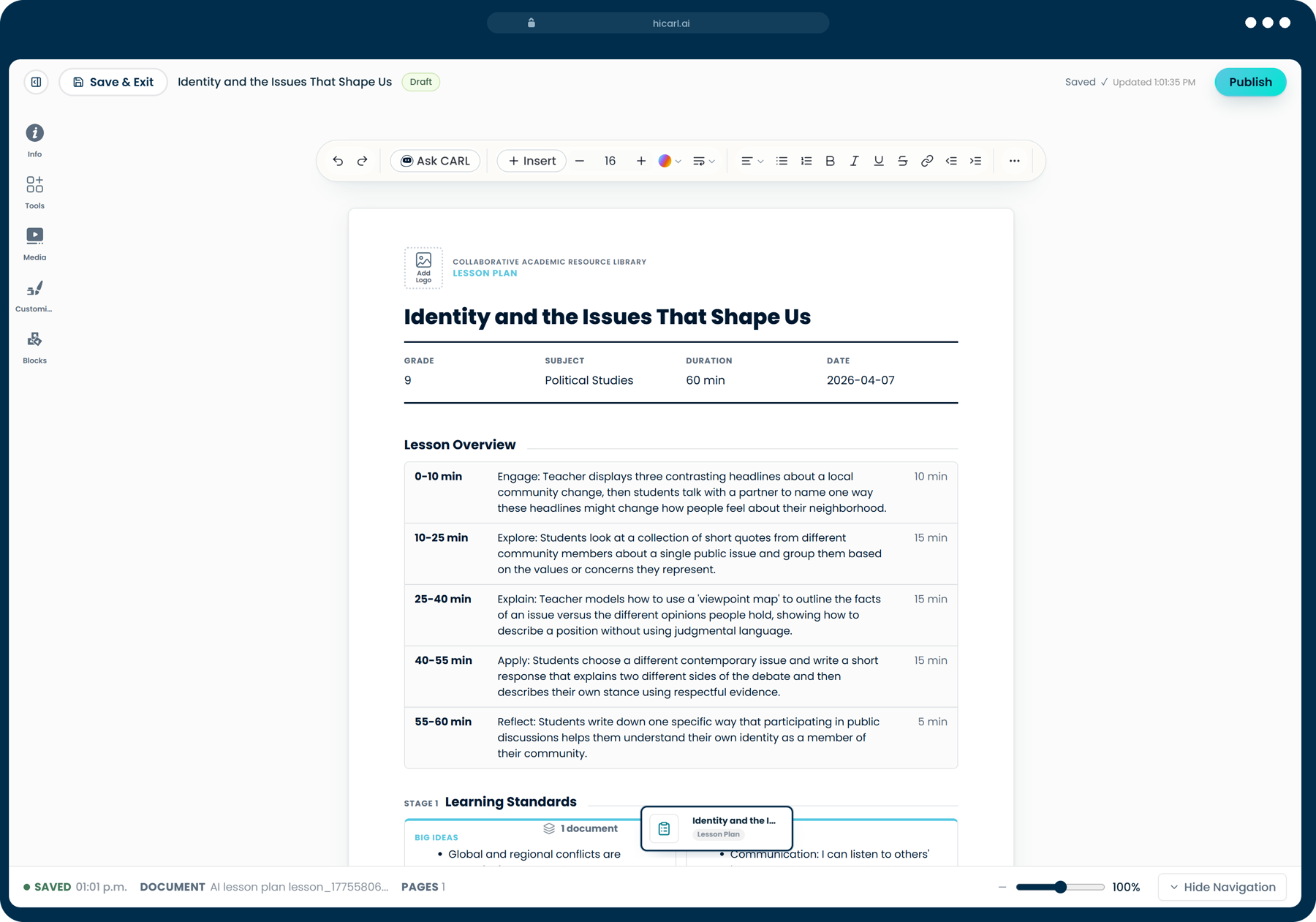Click the font size value 16
The height and width of the screenshot is (922, 1316).
[610, 161]
